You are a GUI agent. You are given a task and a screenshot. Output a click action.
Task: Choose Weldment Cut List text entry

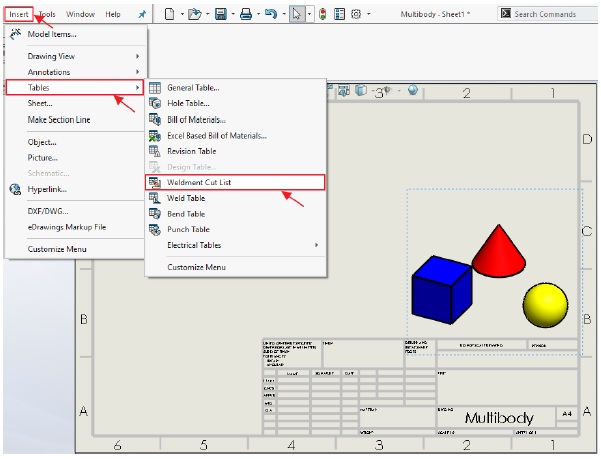199,182
